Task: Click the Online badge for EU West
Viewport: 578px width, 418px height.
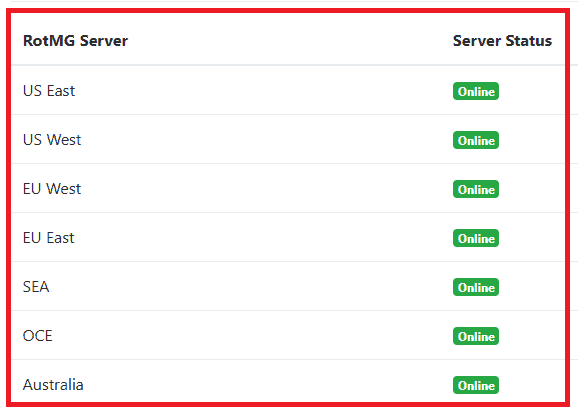Action: pyautogui.click(x=476, y=189)
